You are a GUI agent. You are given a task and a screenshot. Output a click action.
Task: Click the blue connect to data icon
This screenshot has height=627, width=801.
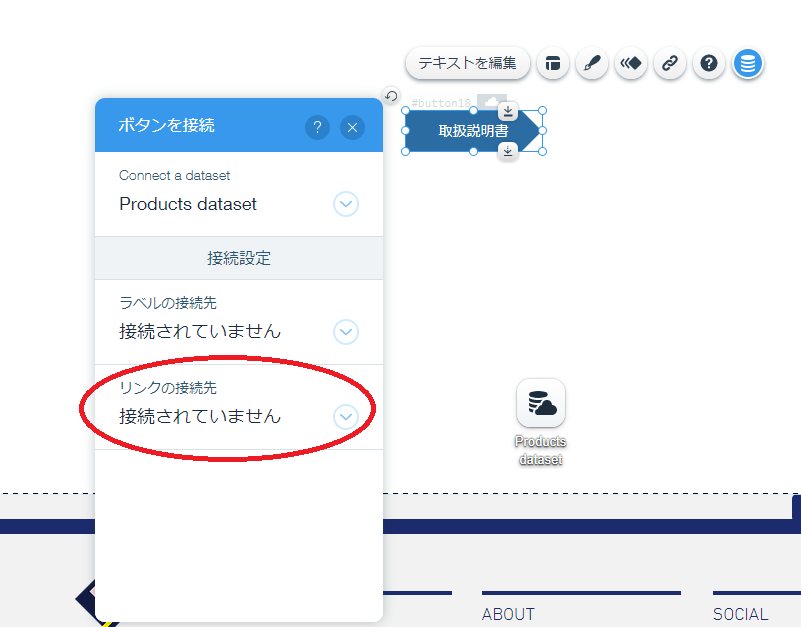pos(748,63)
